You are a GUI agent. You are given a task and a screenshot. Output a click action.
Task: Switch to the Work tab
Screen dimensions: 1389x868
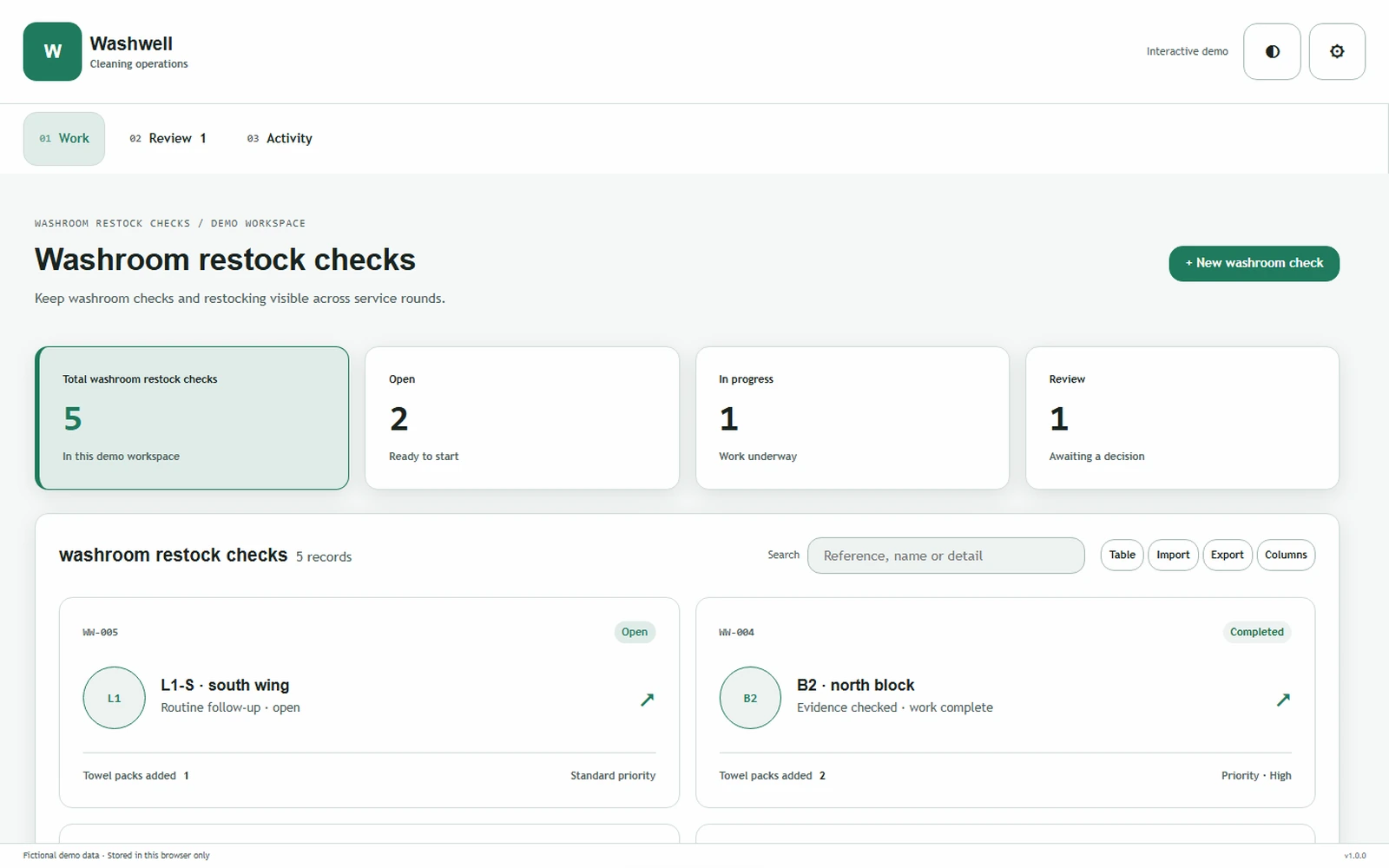64,139
